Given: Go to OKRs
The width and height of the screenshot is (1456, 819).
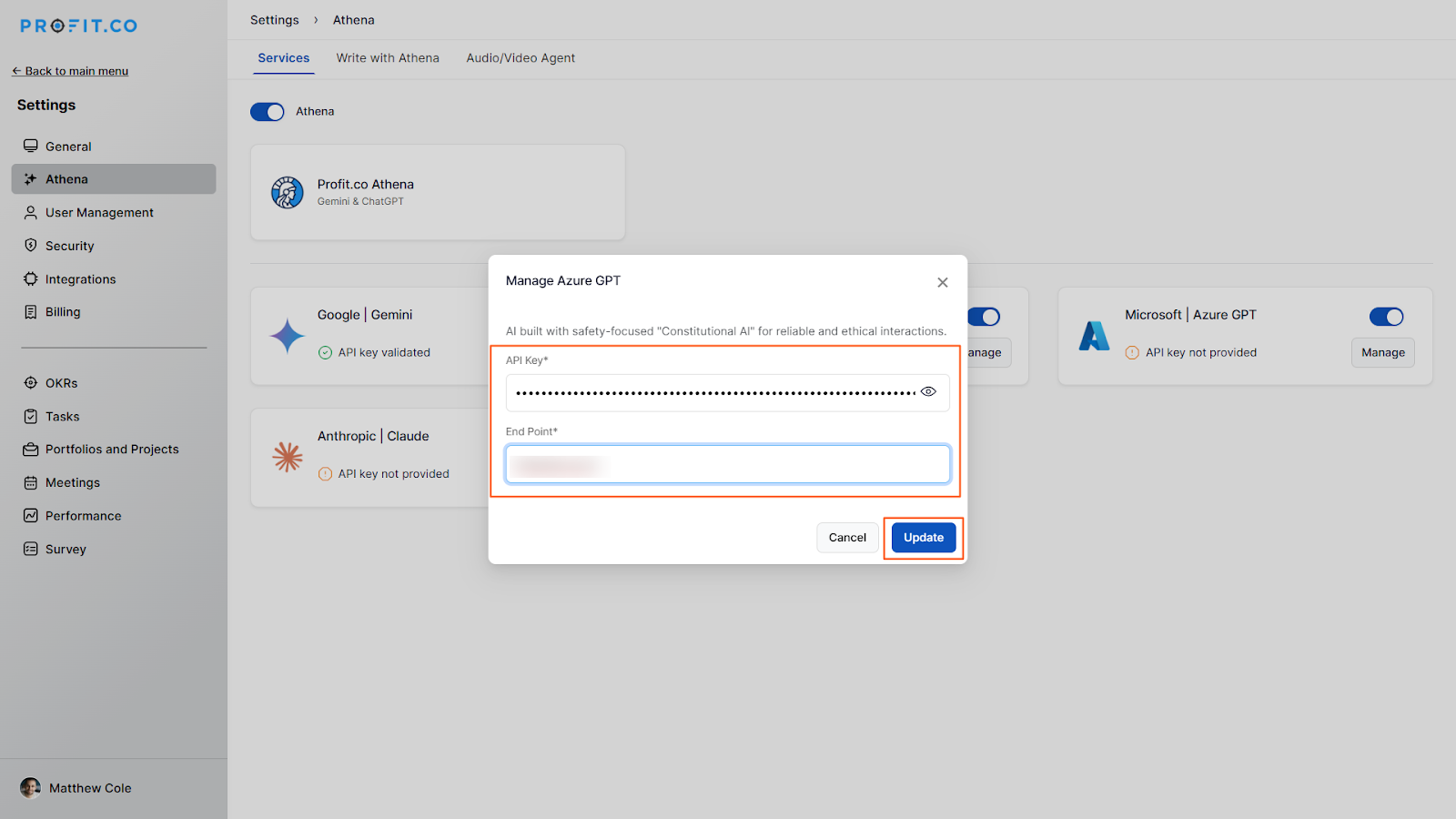Looking at the screenshot, I should click(x=114, y=383).
